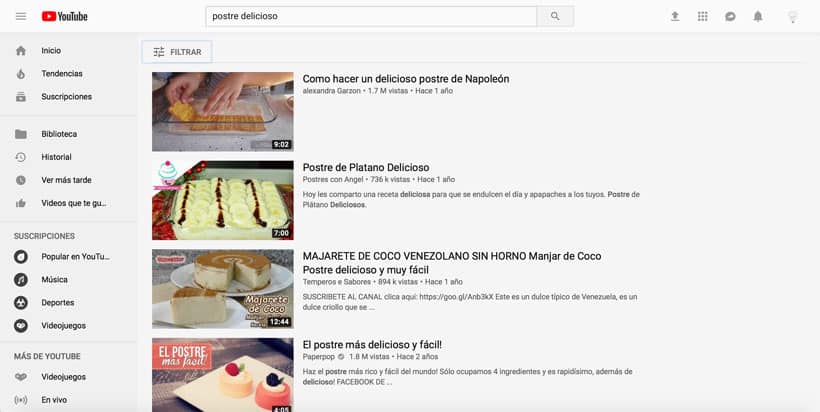
Task: Click inside the search text field
Action: (371, 16)
